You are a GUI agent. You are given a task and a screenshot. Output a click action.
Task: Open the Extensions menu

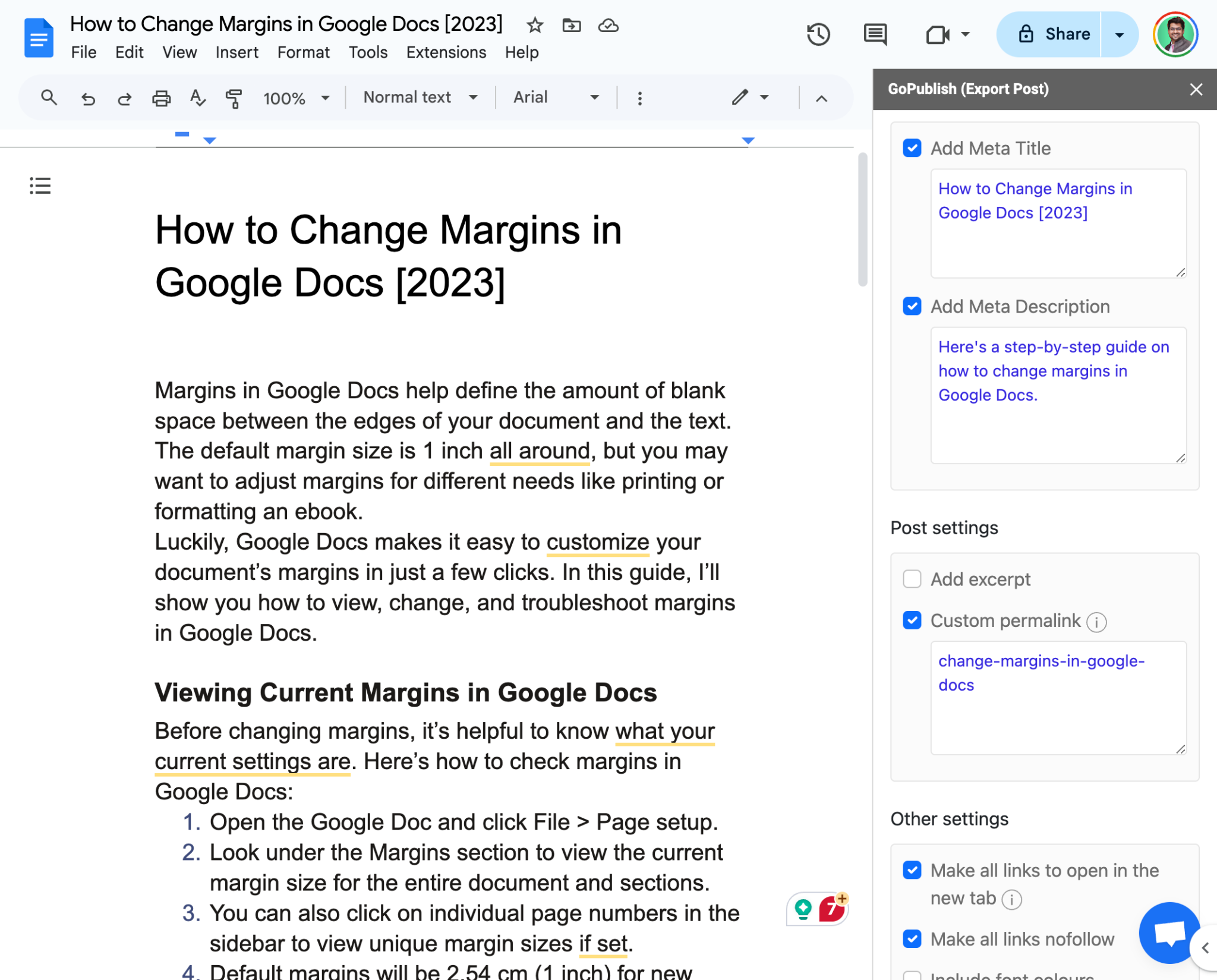click(446, 52)
